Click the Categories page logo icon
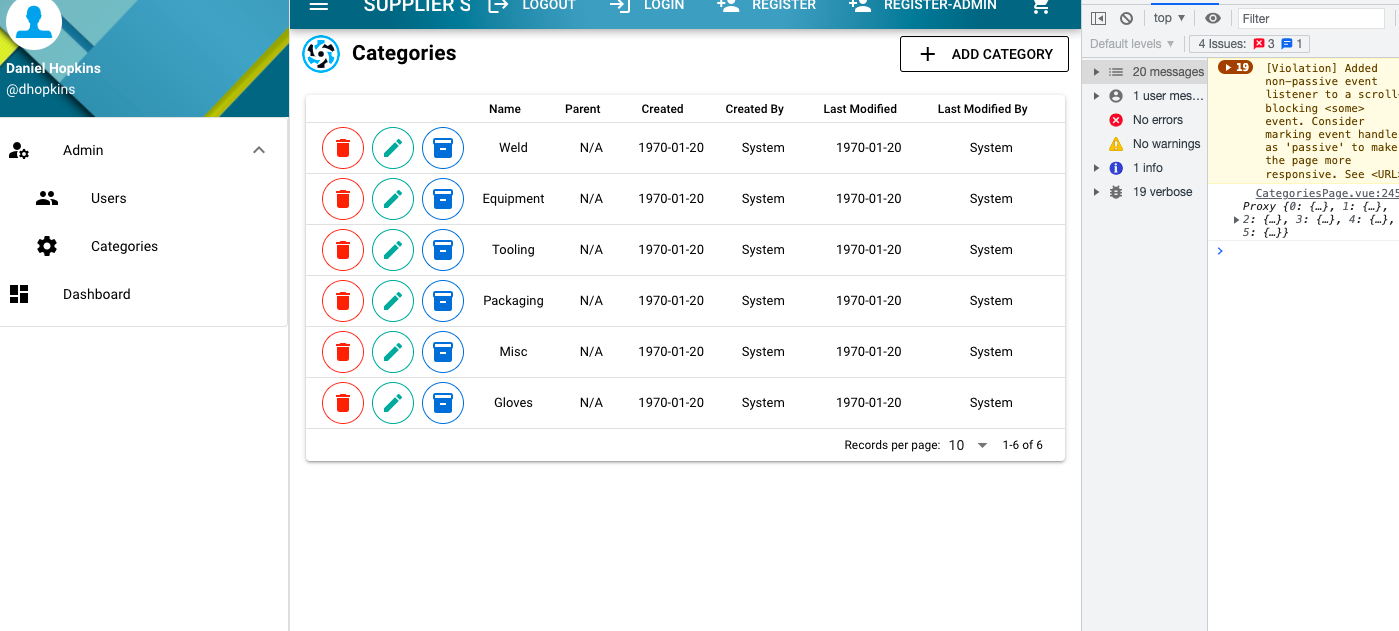Screen dimensions: 1399x631 click(321, 54)
